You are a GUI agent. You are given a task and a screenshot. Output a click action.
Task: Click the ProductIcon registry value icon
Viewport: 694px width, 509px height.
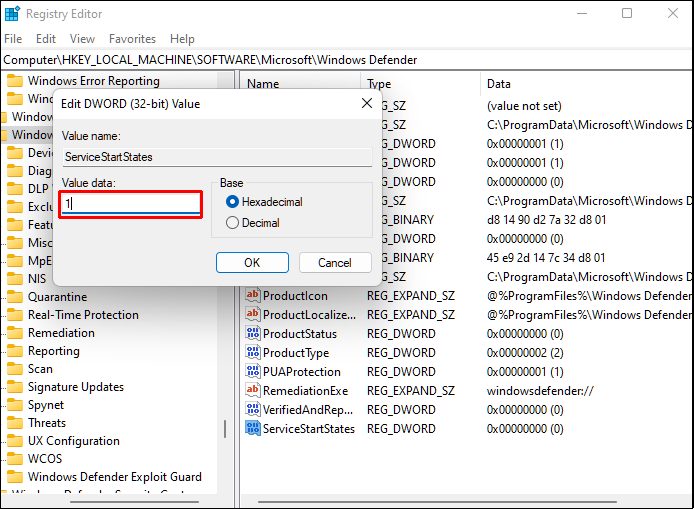point(253,296)
